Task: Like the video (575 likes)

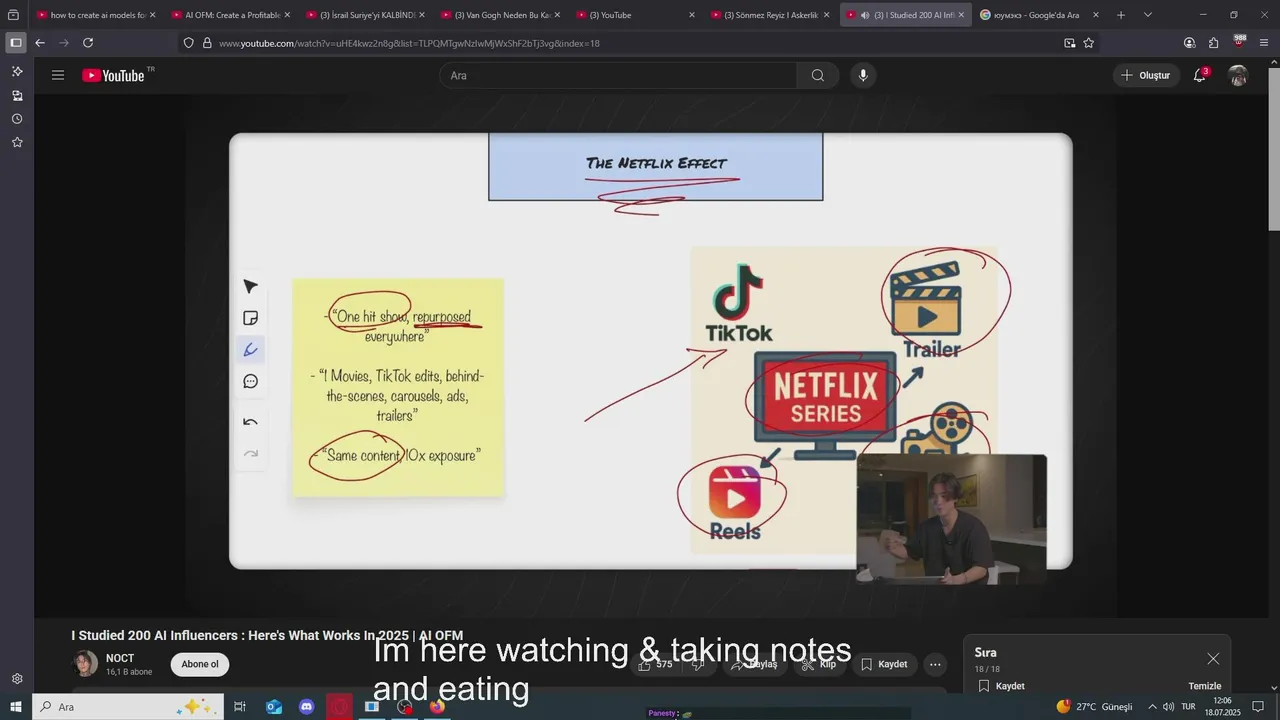Action: [x=656, y=664]
